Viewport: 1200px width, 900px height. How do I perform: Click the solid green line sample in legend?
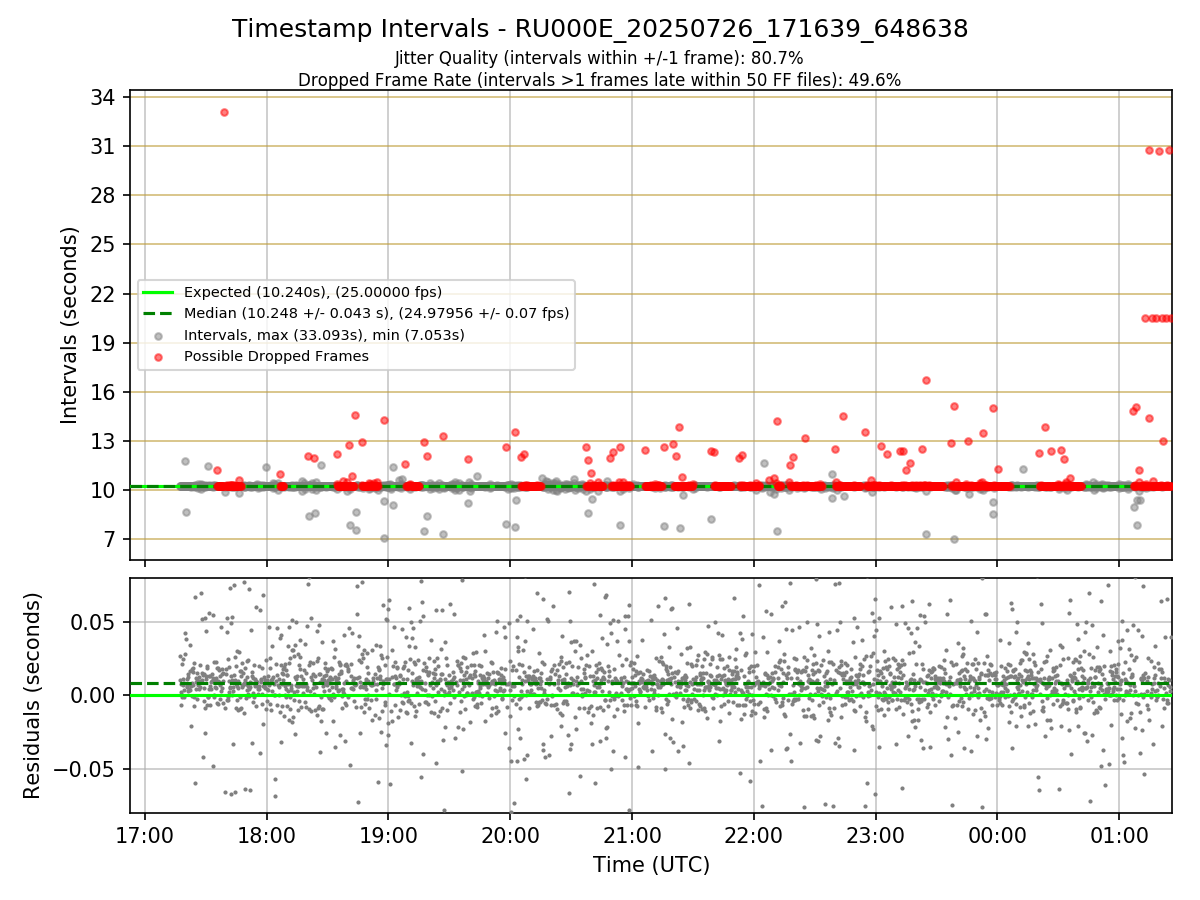pyautogui.click(x=159, y=292)
